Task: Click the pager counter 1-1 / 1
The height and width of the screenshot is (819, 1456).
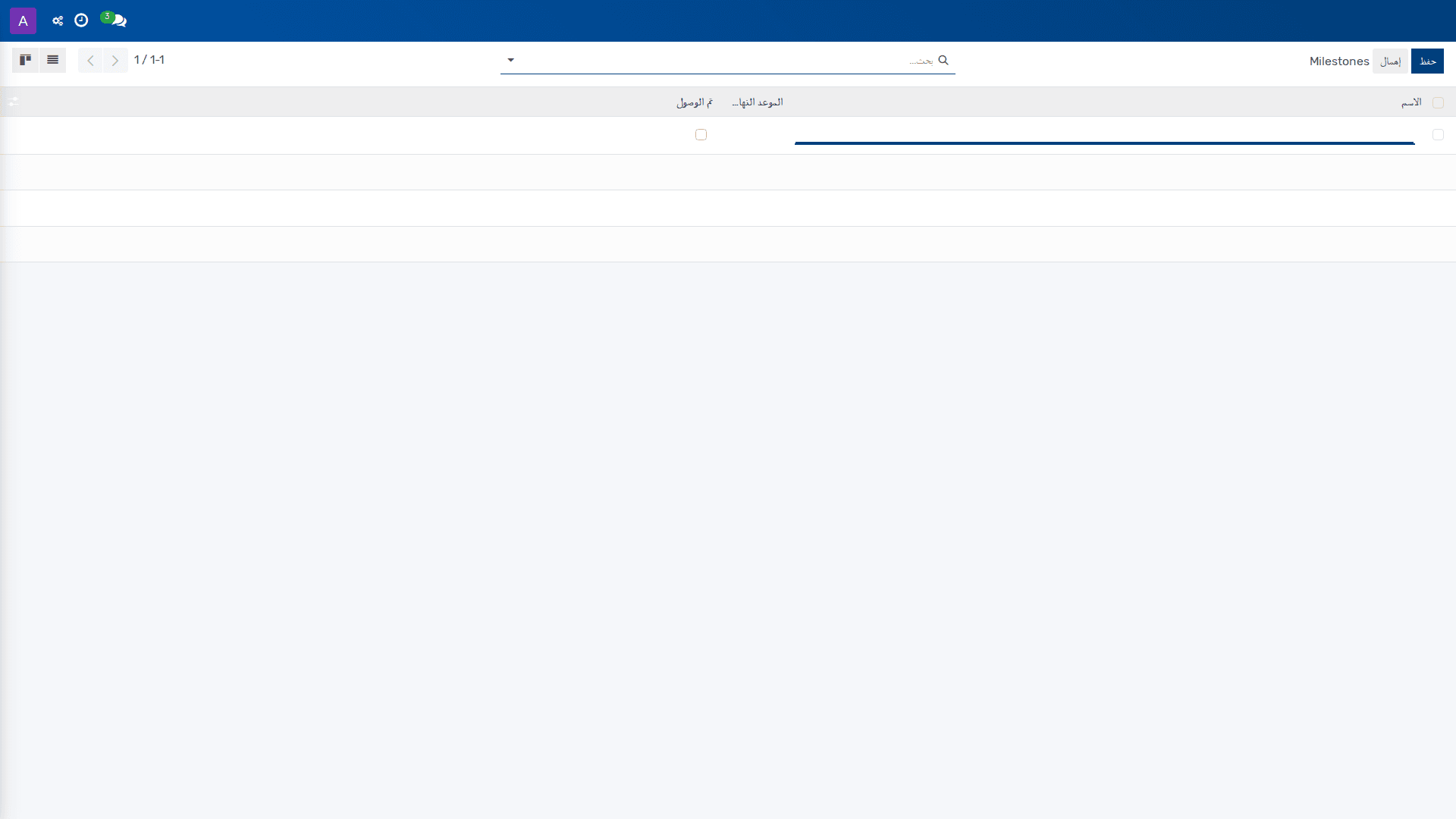Action: click(149, 60)
